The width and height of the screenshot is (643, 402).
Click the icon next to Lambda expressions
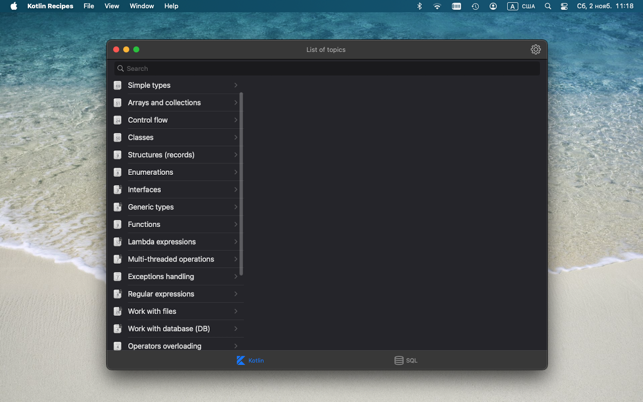[x=118, y=242]
